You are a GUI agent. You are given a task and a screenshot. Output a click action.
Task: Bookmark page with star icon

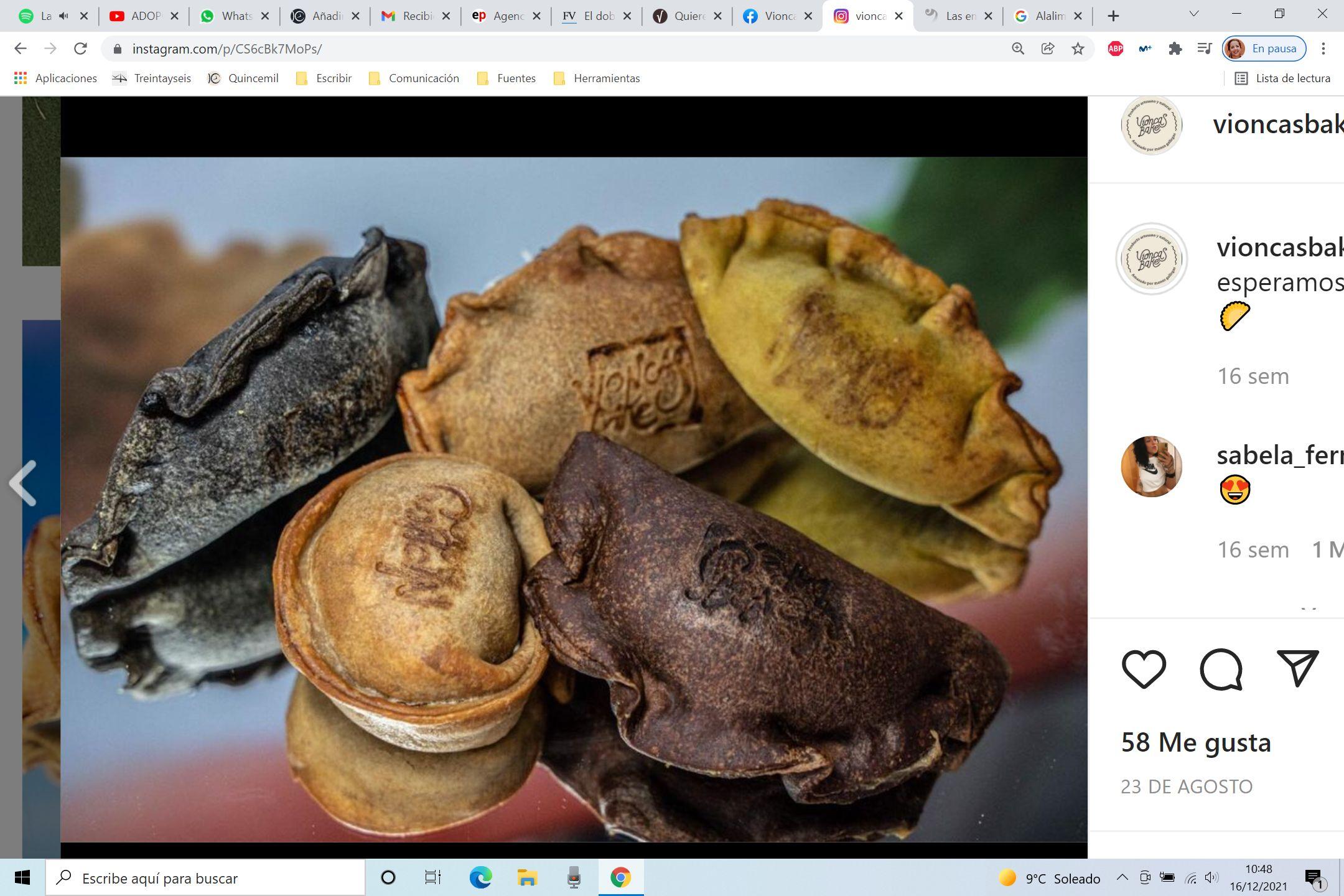click(1078, 49)
